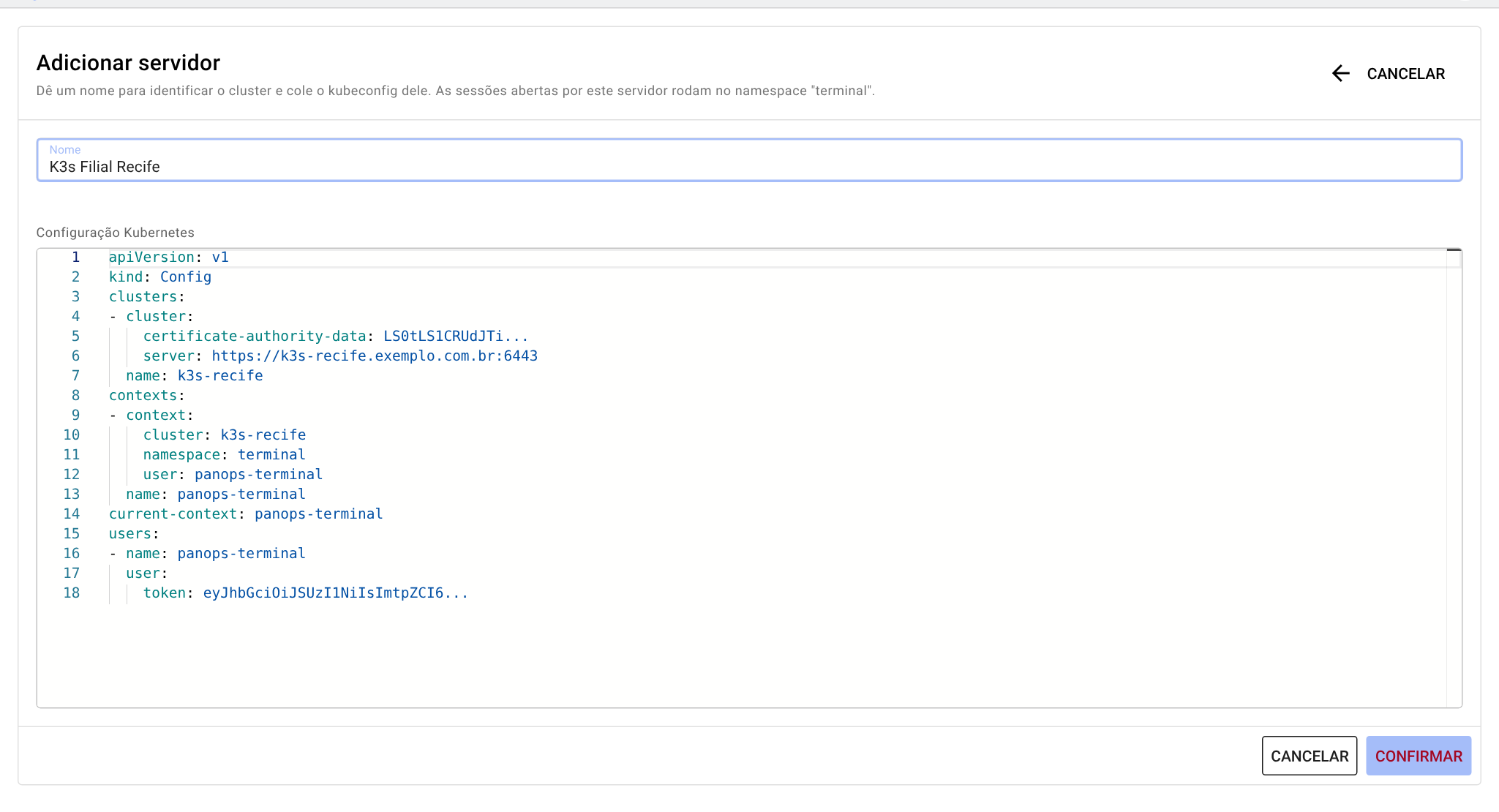Click 'name: k3s-recife' on line 7
The height and width of the screenshot is (812, 1499).
pyautogui.click(x=195, y=376)
